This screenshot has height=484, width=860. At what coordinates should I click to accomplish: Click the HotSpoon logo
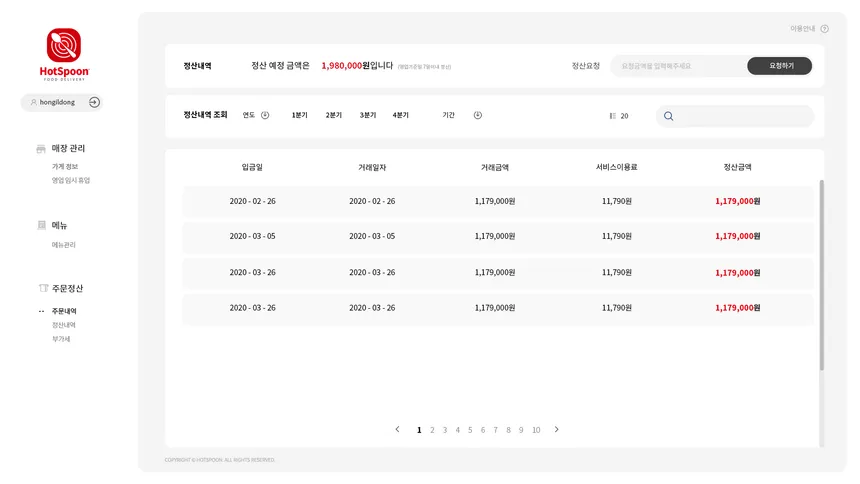tap(64, 55)
